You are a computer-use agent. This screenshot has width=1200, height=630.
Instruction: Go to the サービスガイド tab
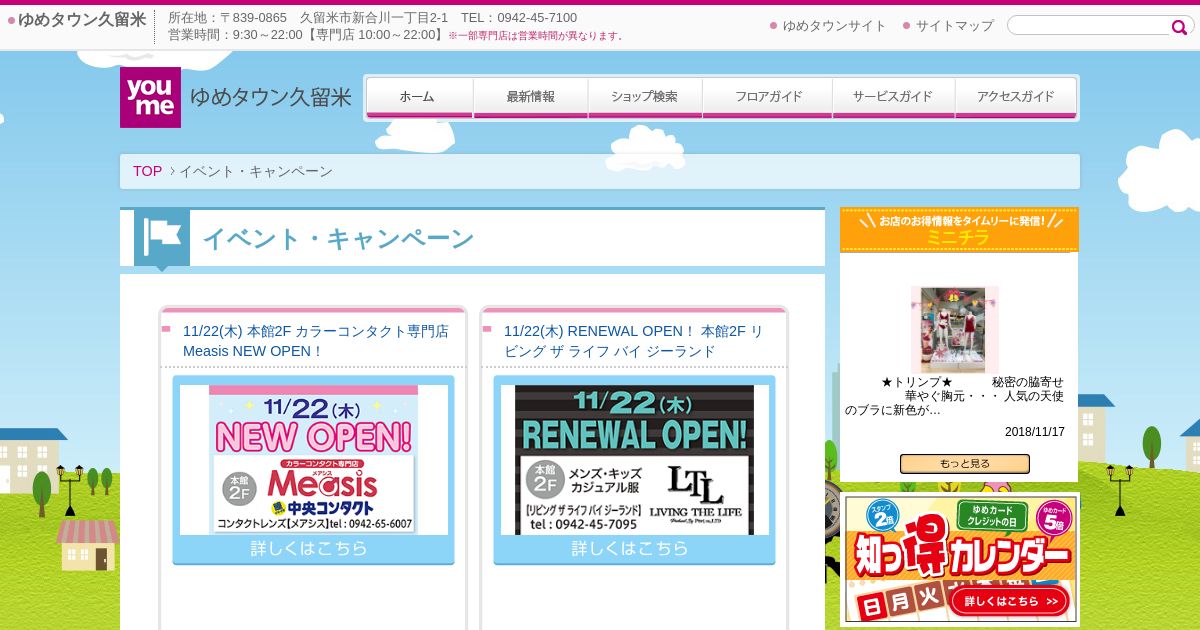[893, 98]
